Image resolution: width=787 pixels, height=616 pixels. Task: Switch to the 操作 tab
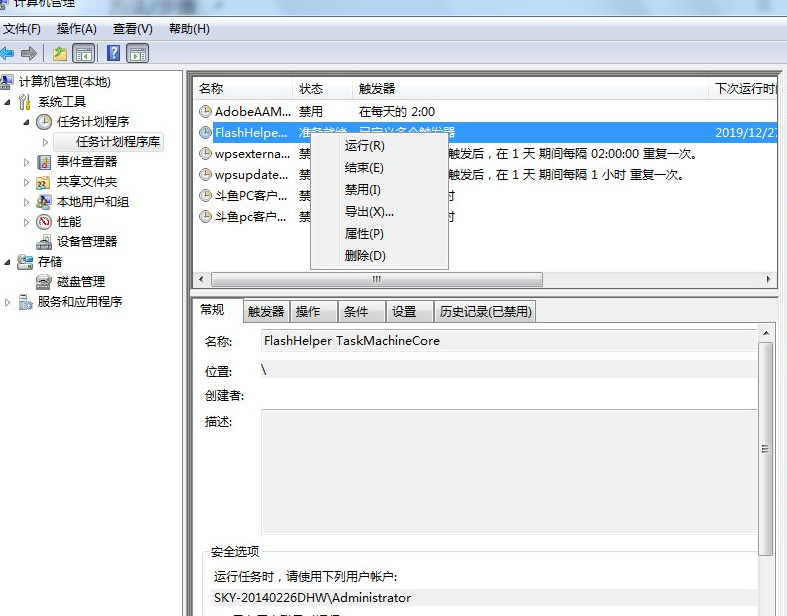point(313,312)
